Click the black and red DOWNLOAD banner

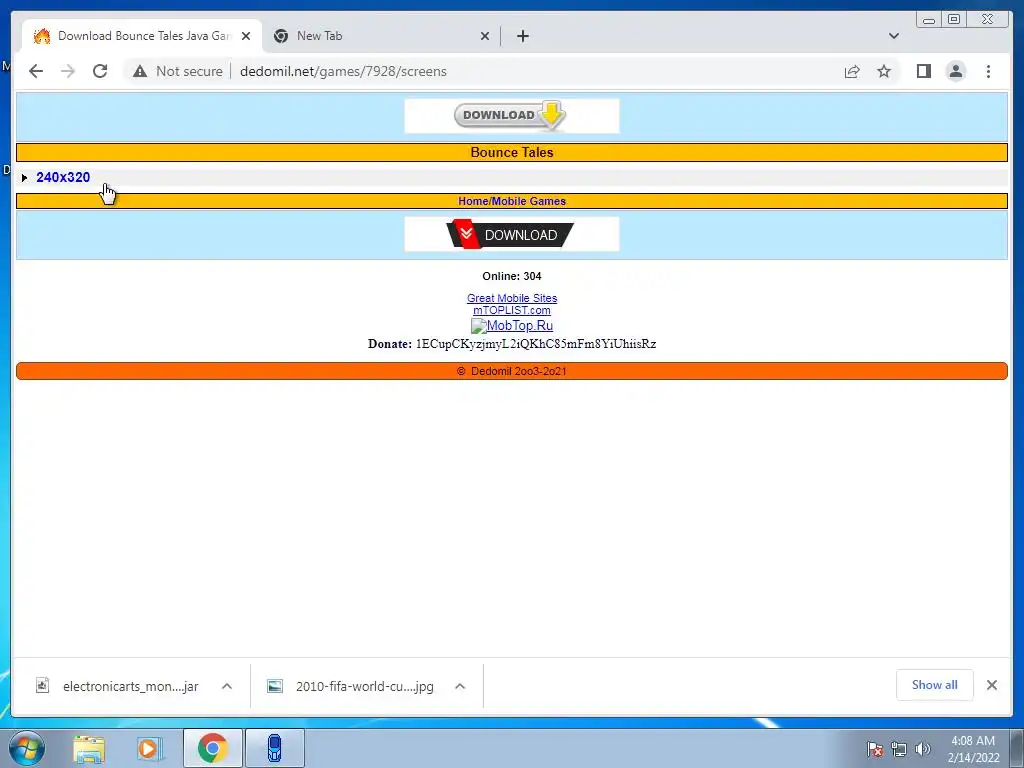pos(511,234)
